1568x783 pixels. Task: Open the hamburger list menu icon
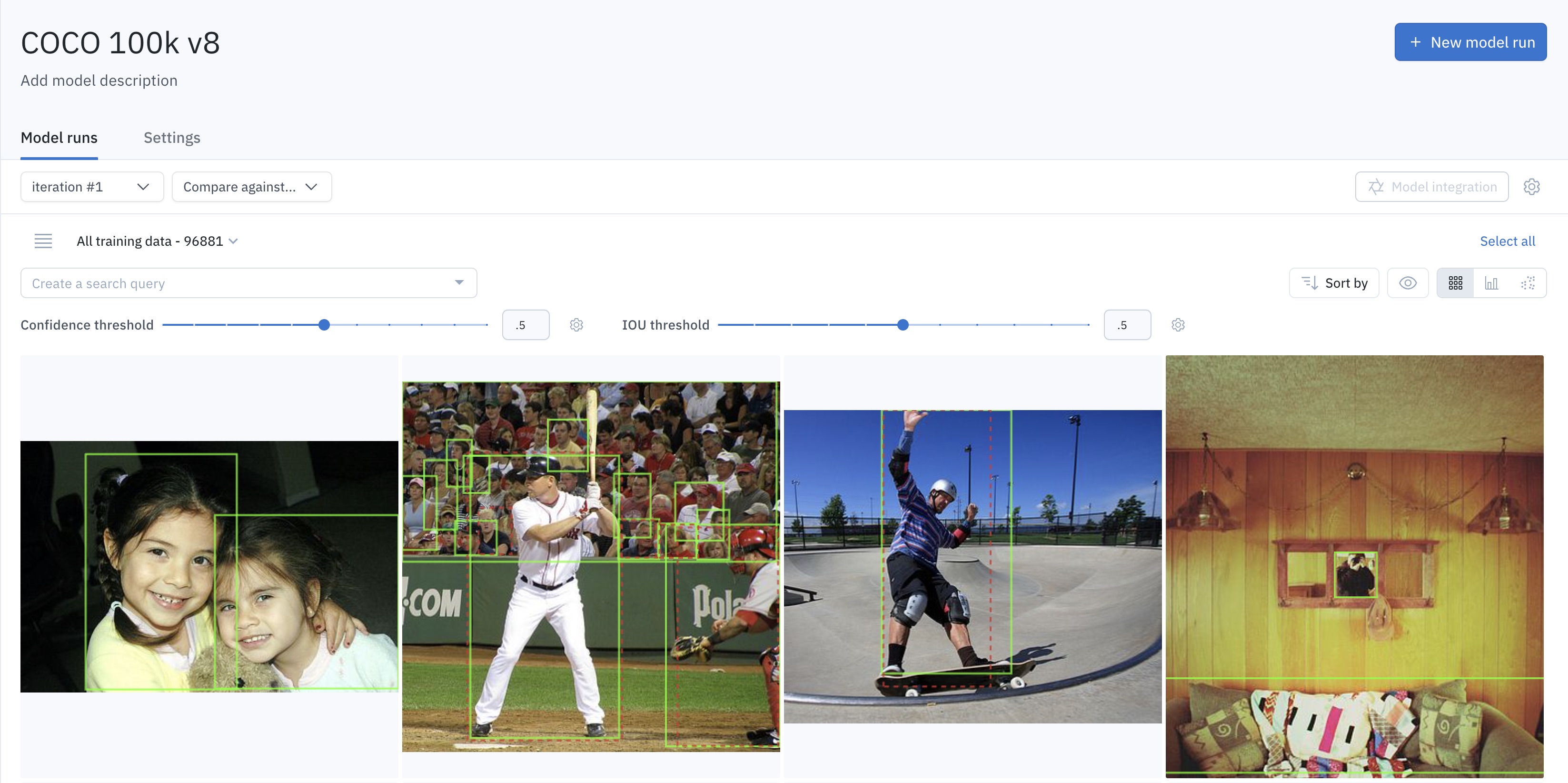(x=43, y=241)
